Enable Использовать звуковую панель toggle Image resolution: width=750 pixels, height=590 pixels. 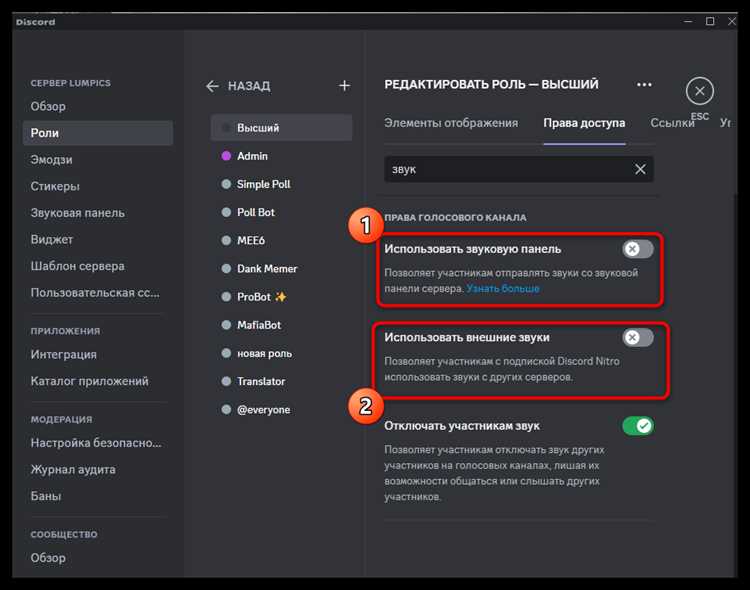tap(638, 249)
